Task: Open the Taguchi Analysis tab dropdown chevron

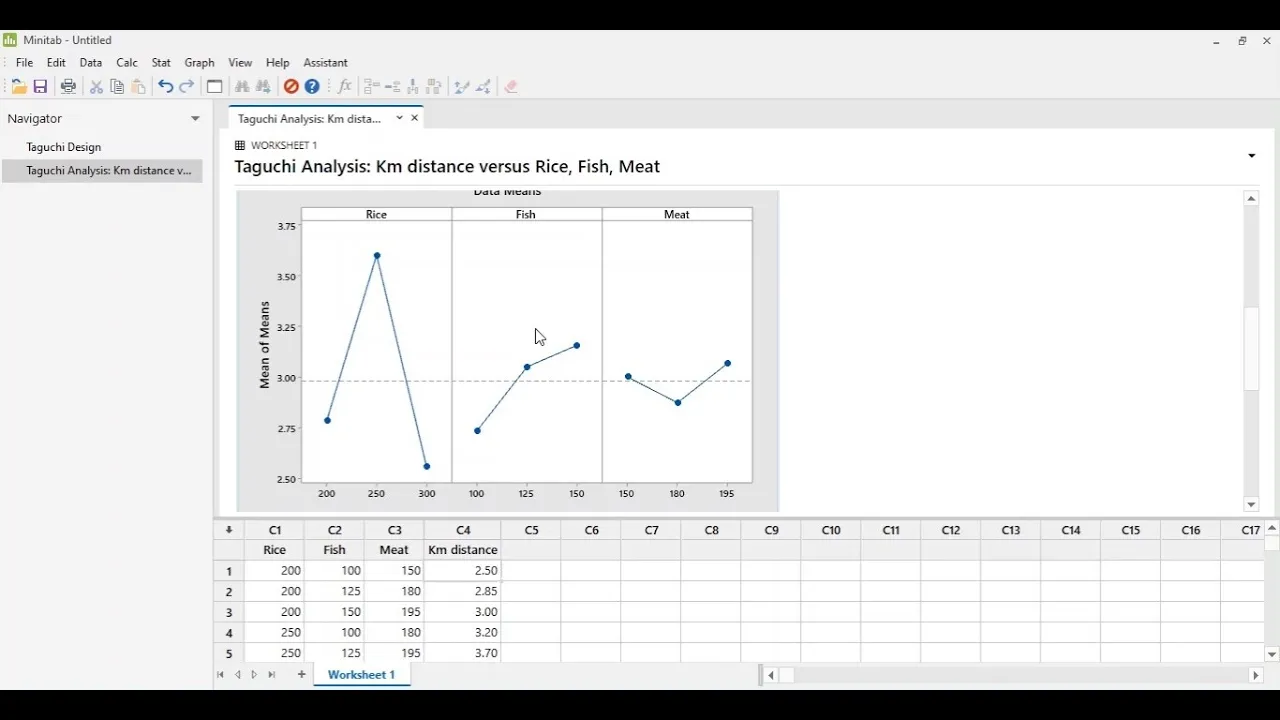Action: tap(399, 118)
